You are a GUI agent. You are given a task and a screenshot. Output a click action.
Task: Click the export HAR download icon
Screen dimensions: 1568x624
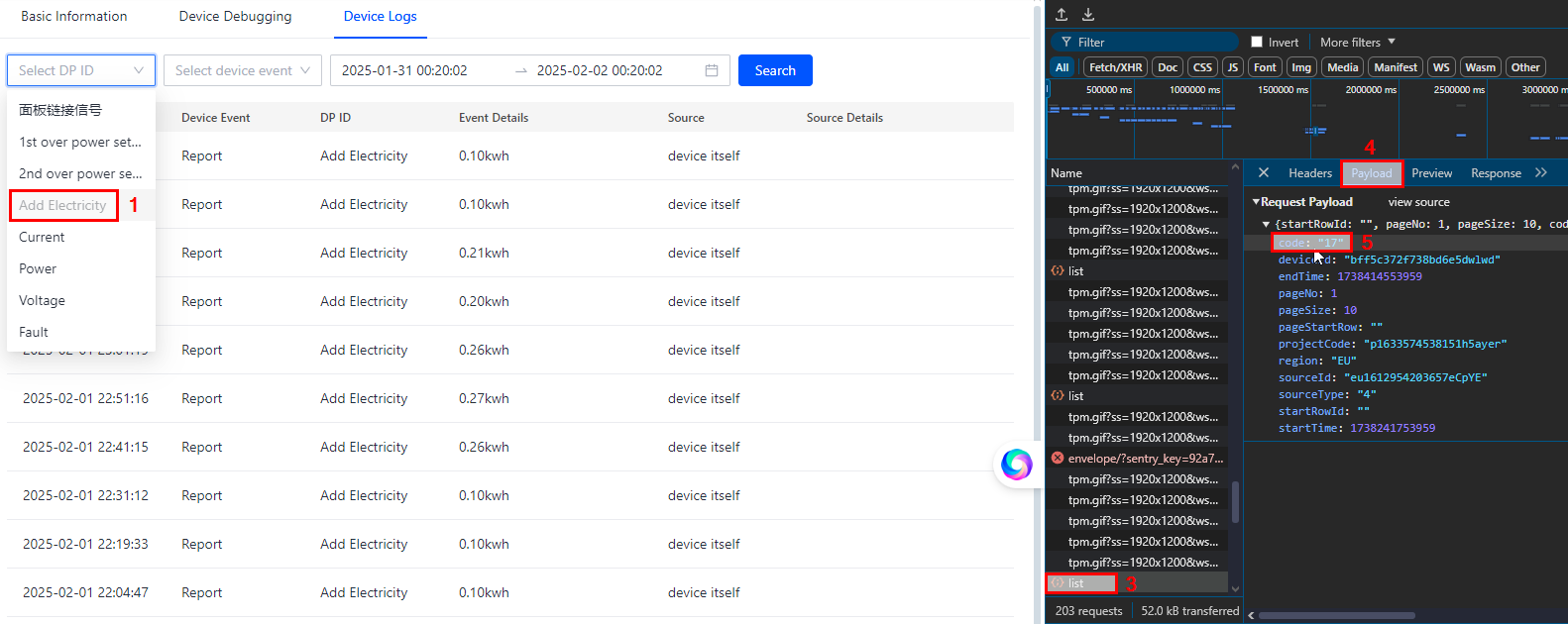[x=1087, y=14]
